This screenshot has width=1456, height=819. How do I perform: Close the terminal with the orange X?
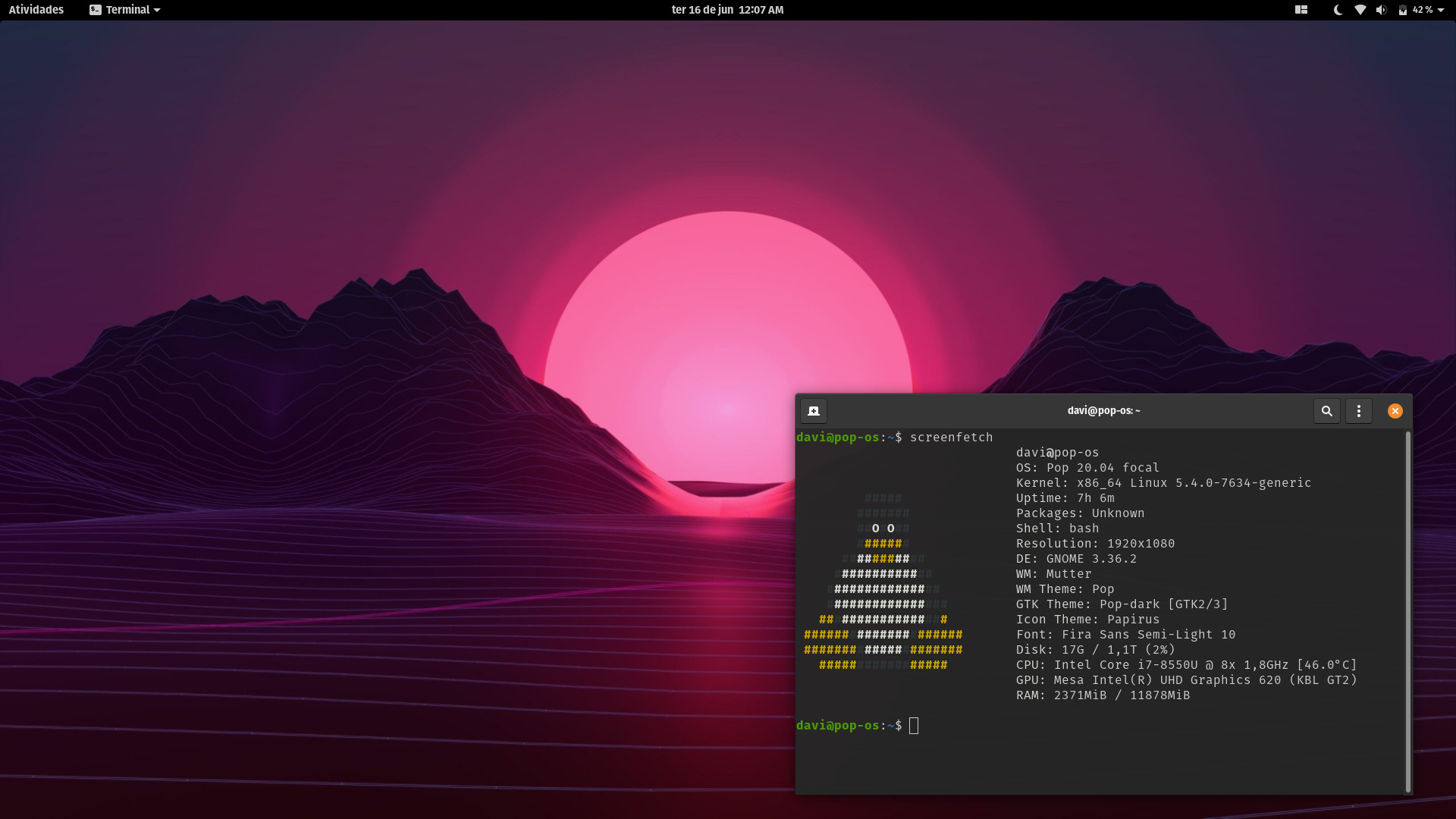[1395, 411]
